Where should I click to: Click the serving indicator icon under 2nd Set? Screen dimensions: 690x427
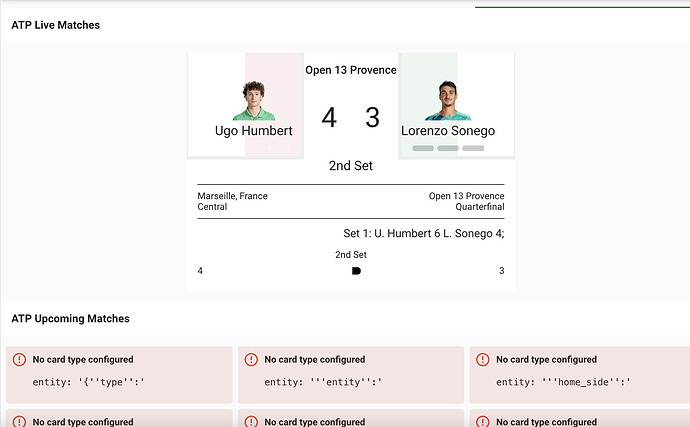click(356, 271)
